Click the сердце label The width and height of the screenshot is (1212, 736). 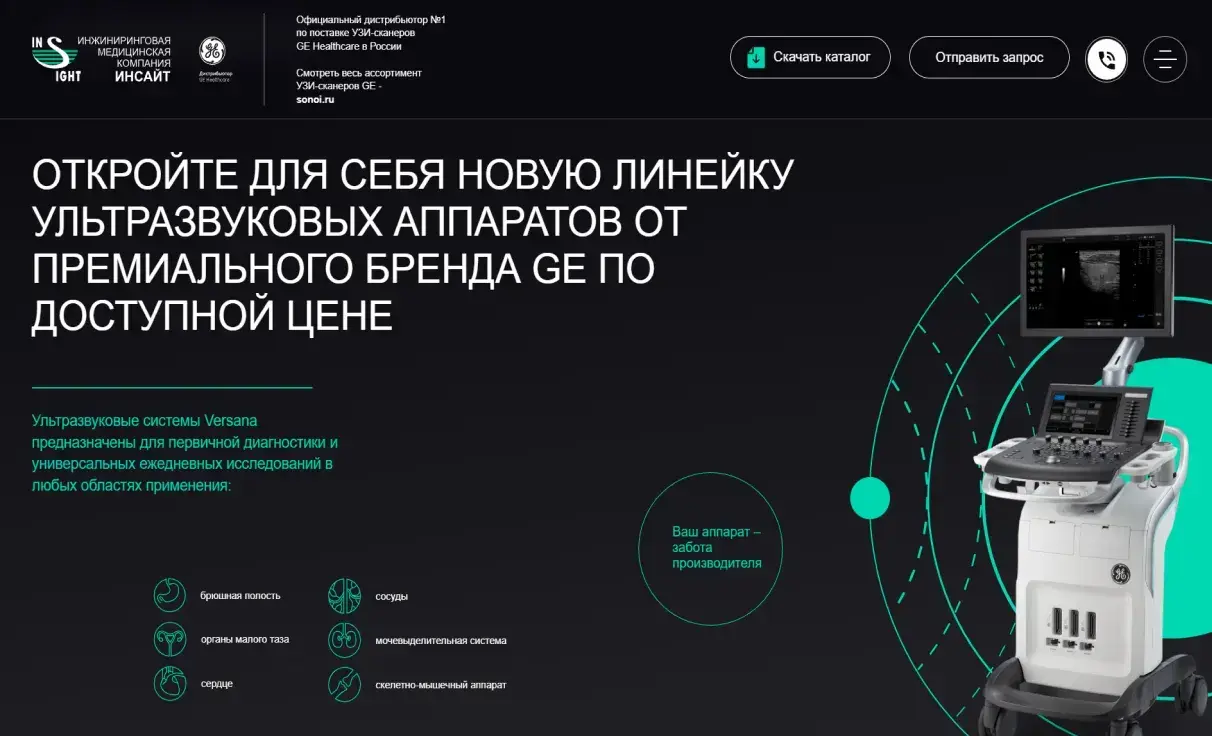(x=217, y=684)
